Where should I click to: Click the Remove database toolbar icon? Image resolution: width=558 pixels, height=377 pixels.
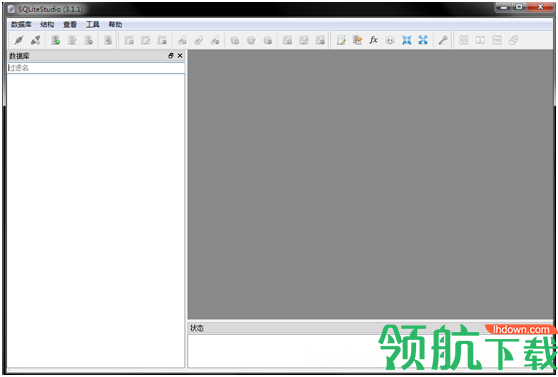[89, 40]
